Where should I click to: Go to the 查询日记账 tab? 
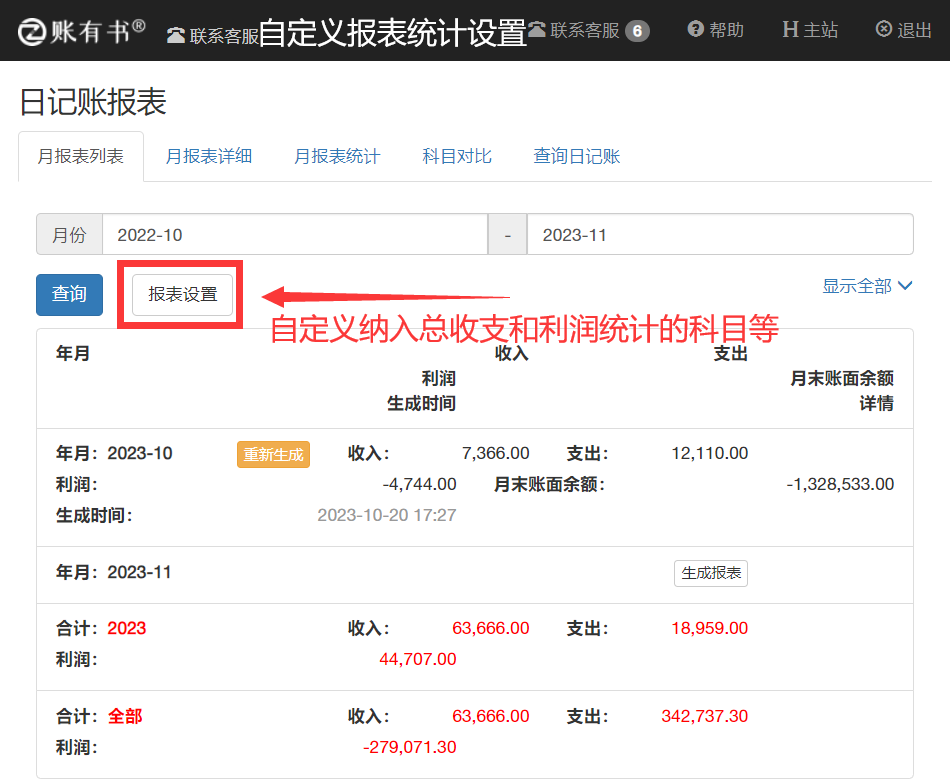(x=576, y=156)
